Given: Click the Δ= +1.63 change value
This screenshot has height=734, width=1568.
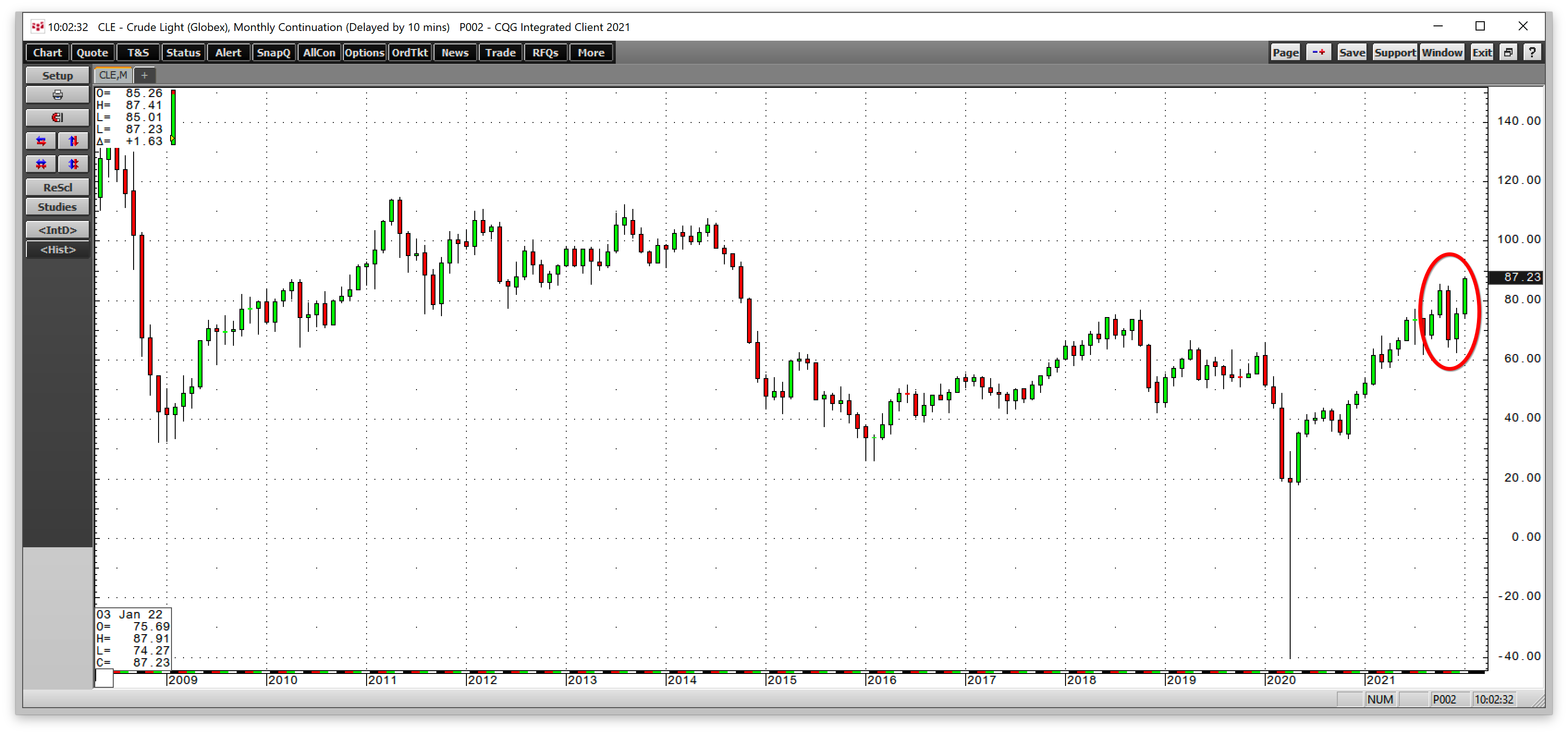Looking at the screenshot, I should [129, 141].
